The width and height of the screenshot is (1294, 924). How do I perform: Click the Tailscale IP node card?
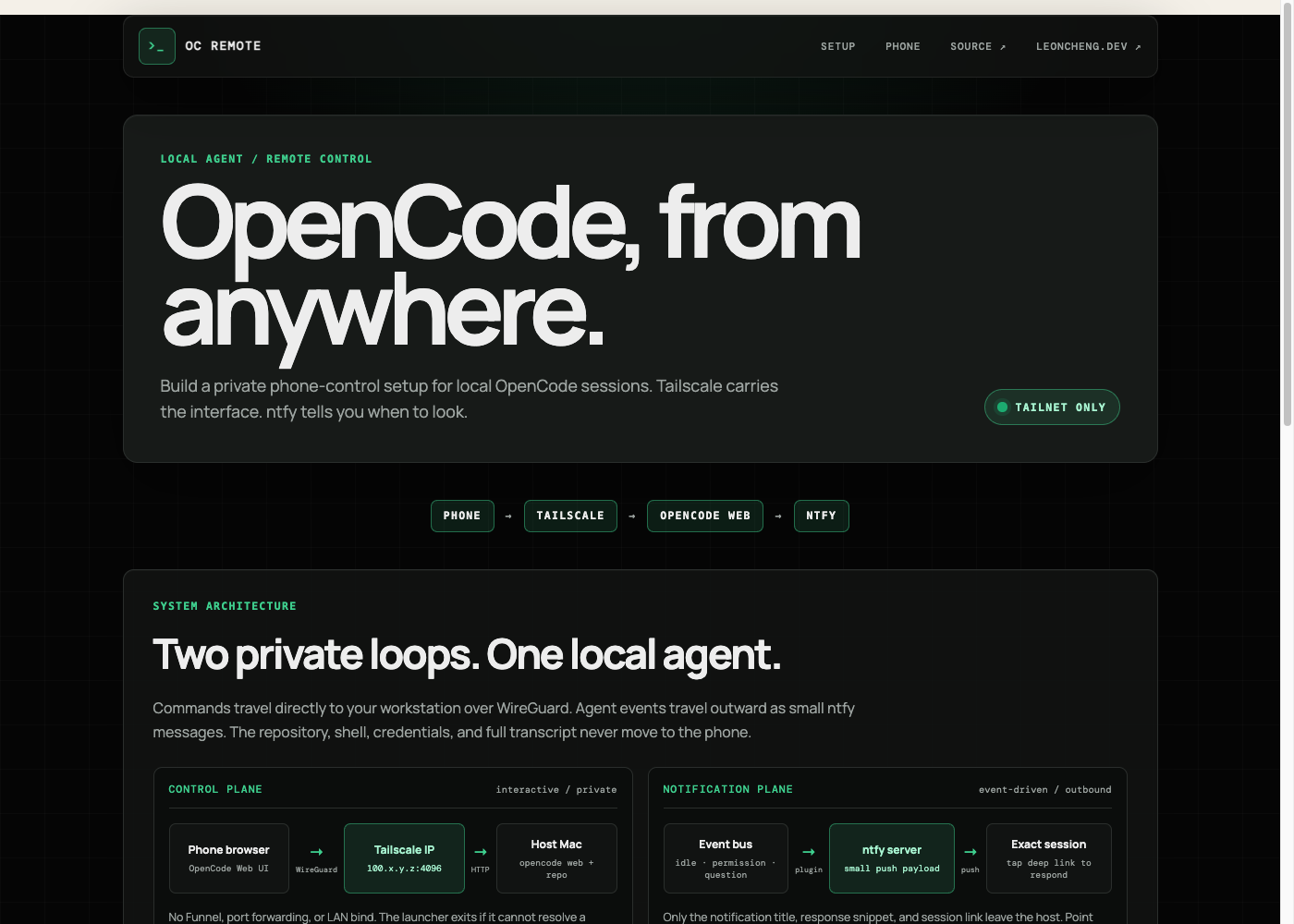[x=404, y=858]
